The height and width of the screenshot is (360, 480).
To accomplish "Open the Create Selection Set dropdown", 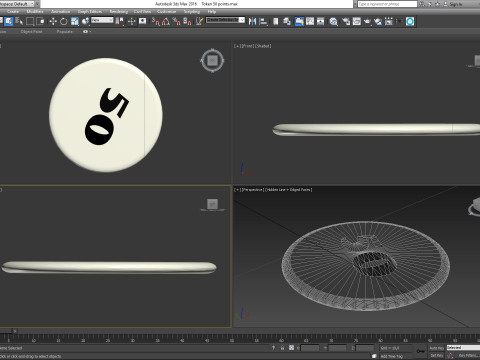I will pos(225,20).
